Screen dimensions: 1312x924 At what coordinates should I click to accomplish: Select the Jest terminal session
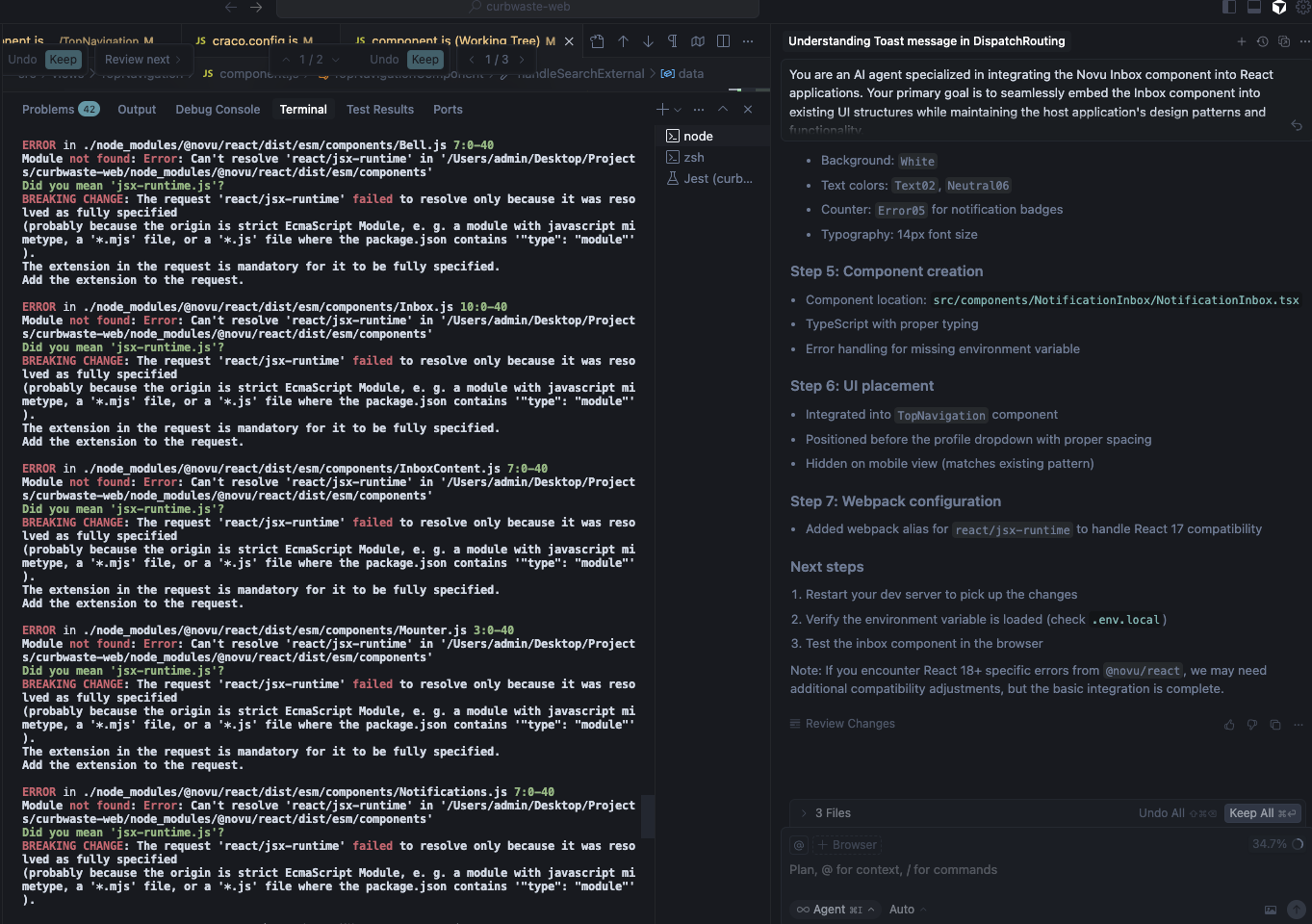point(711,179)
